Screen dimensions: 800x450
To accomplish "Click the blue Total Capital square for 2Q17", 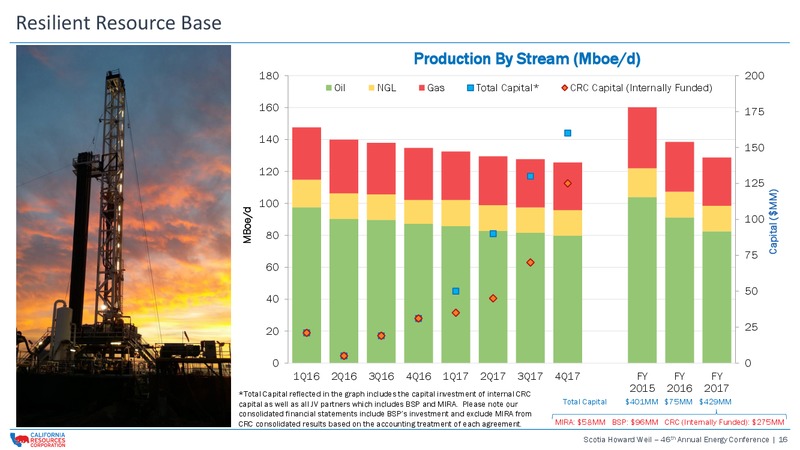I will tap(493, 234).
